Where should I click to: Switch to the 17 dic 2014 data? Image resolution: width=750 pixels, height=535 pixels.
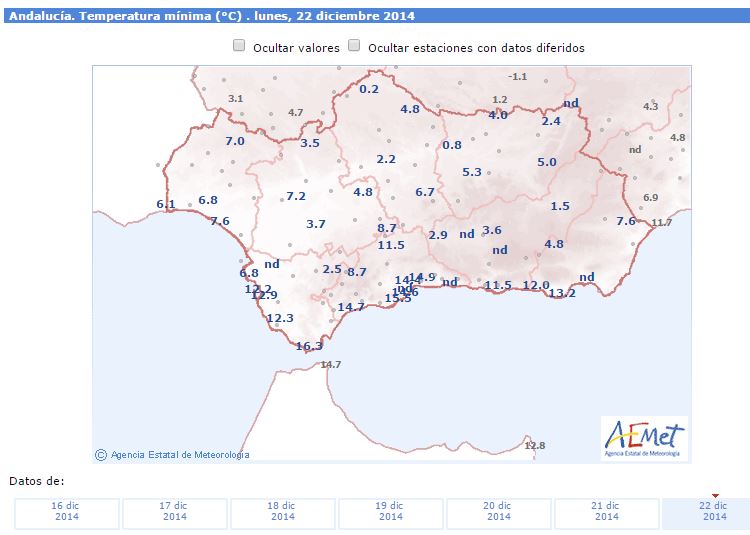click(175, 513)
